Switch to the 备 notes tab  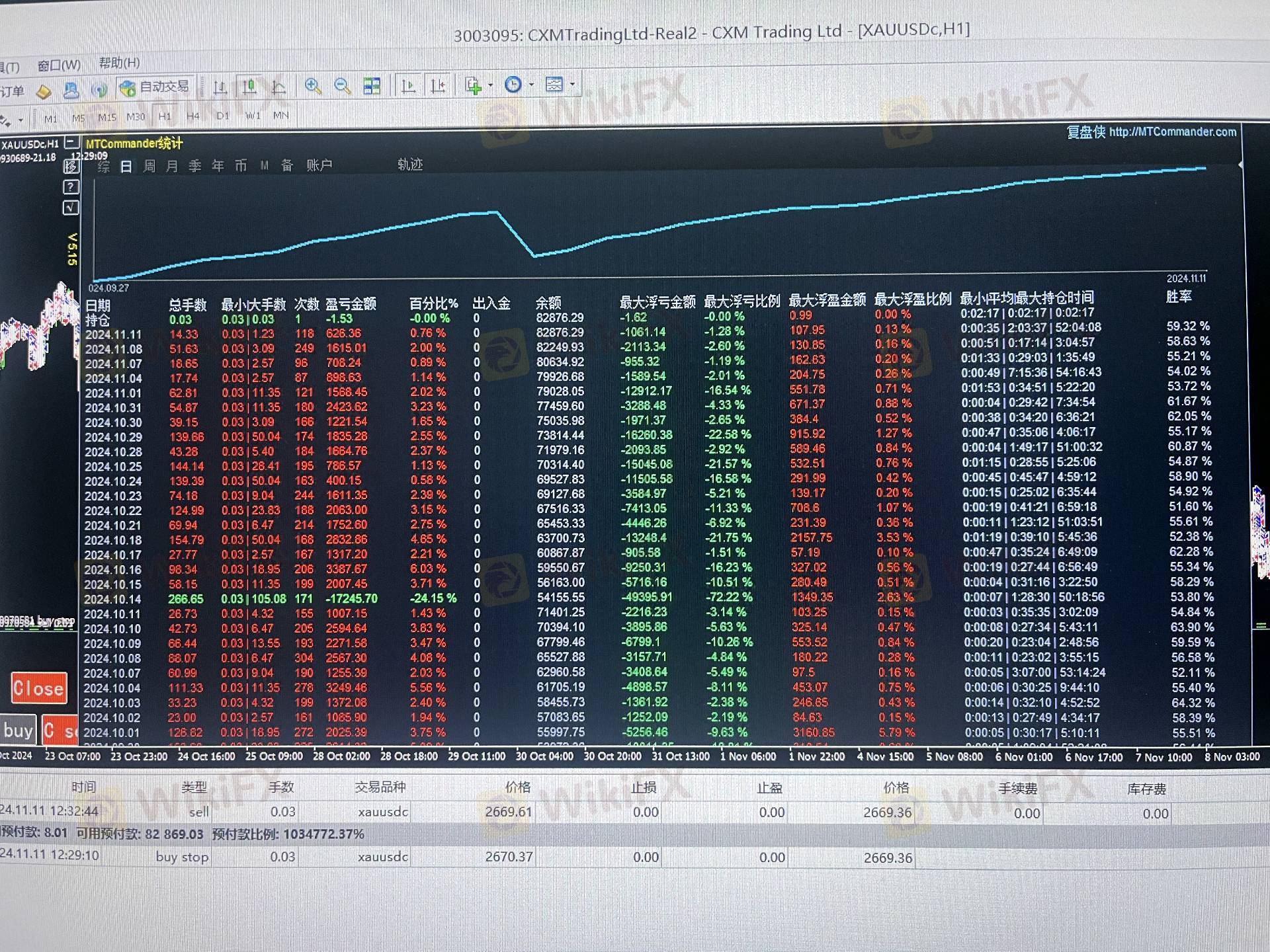tap(287, 165)
